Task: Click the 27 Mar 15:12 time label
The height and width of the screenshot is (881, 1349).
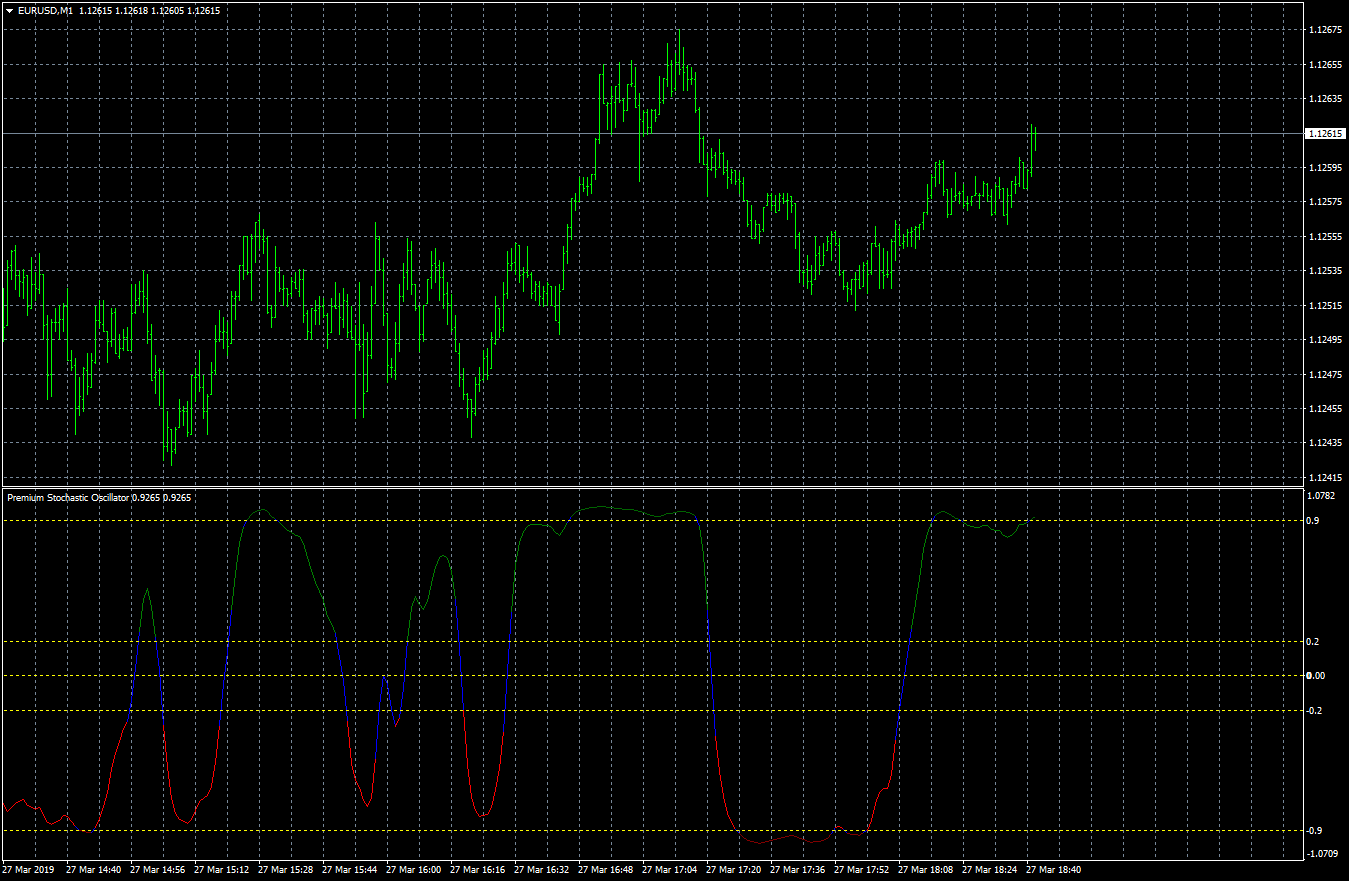Action: [222, 870]
